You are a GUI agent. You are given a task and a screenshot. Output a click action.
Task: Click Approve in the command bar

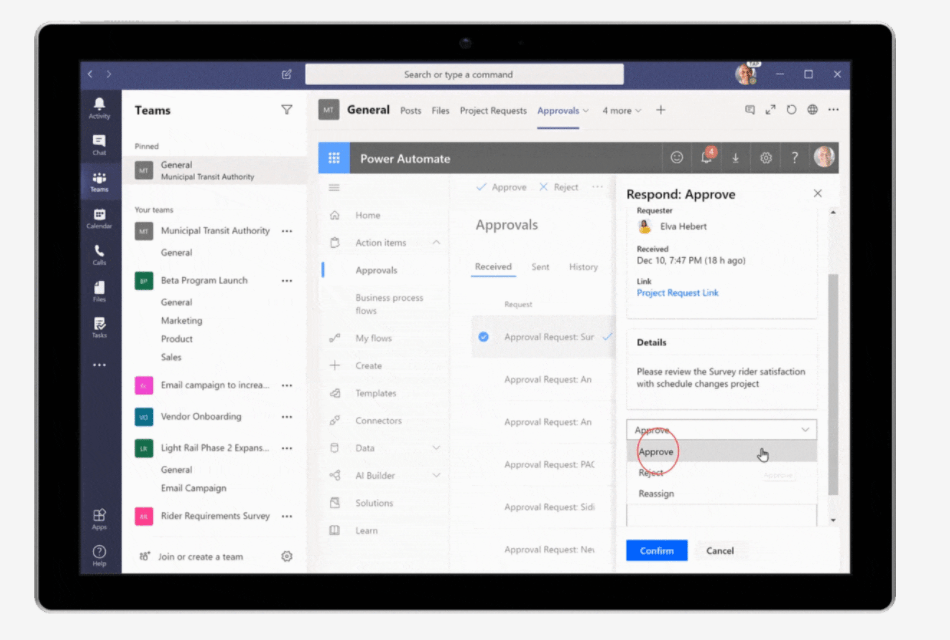pos(502,187)
